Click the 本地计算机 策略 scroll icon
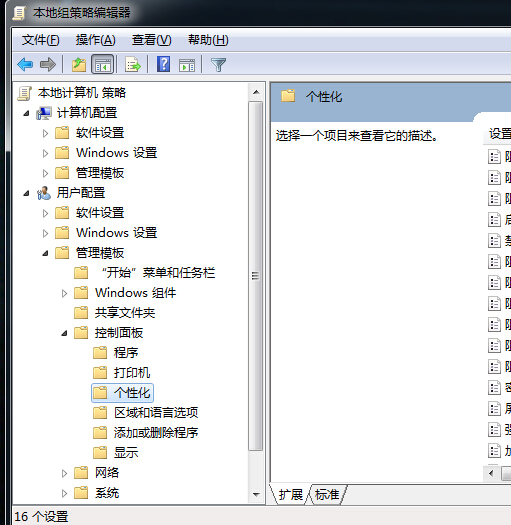 coord(24,93)
